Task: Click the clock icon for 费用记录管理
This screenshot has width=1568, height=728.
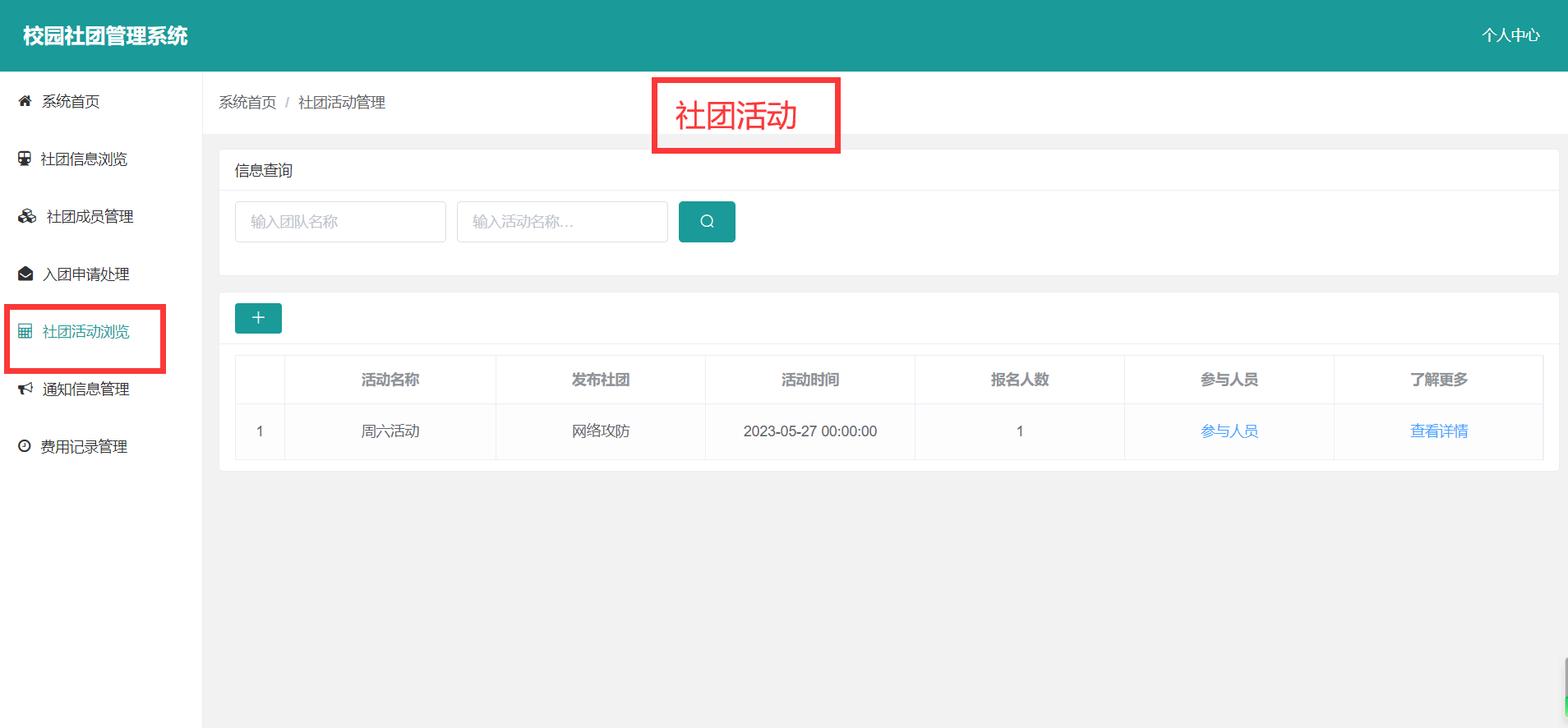Action: (x=25, y=446)
